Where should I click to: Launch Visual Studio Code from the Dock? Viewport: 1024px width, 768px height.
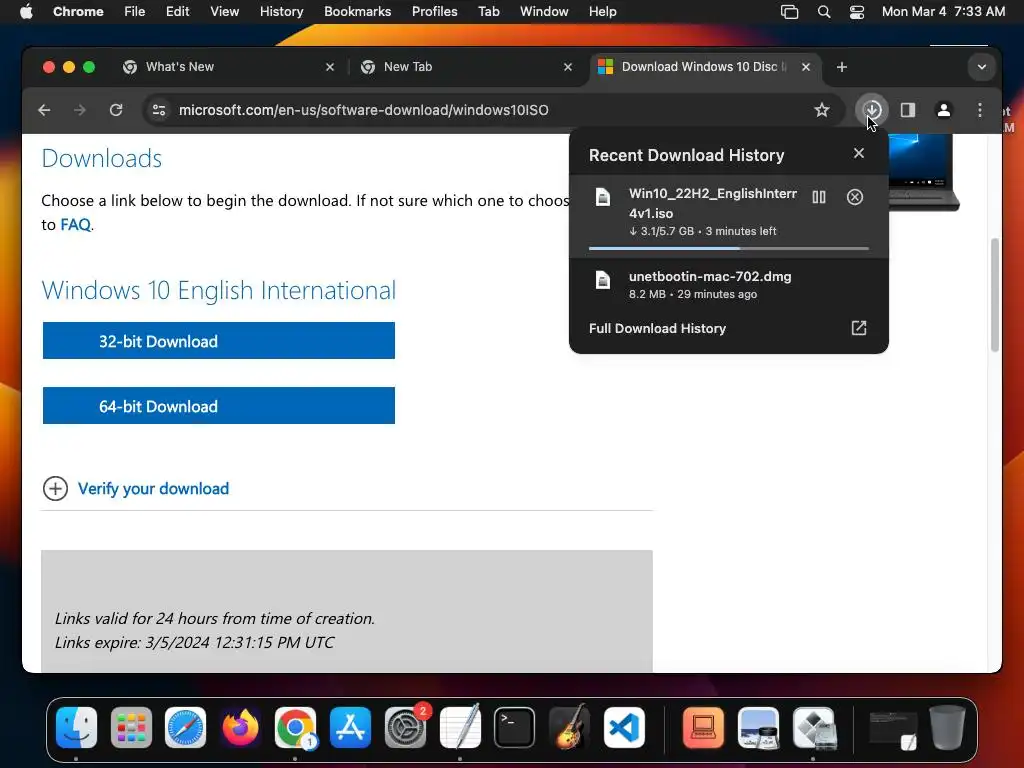(624, 728)
